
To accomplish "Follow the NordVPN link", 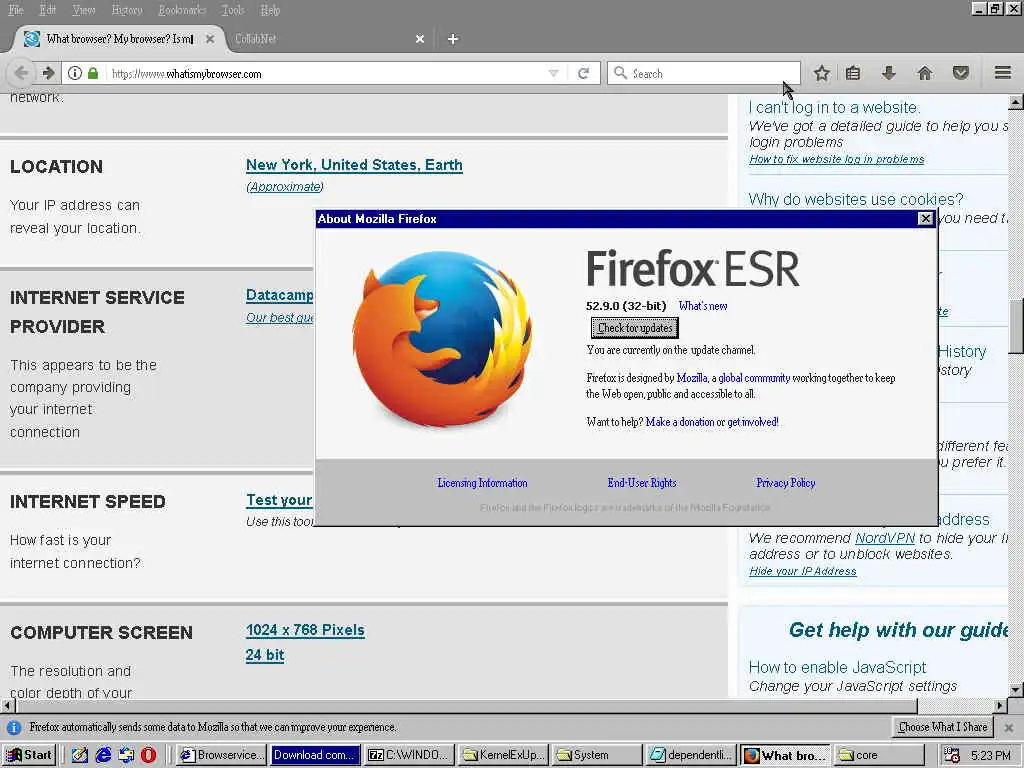I will tap(885, 538).
